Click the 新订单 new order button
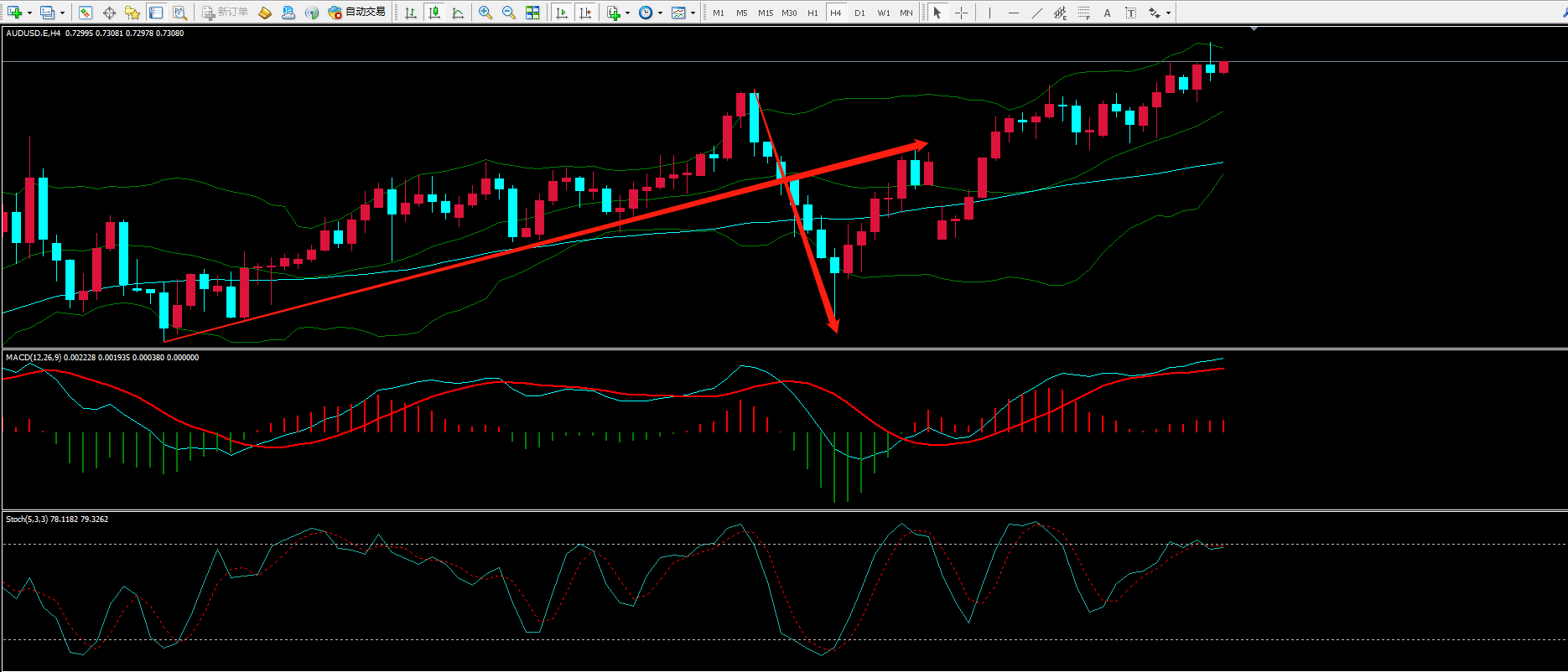 [225, 13]
